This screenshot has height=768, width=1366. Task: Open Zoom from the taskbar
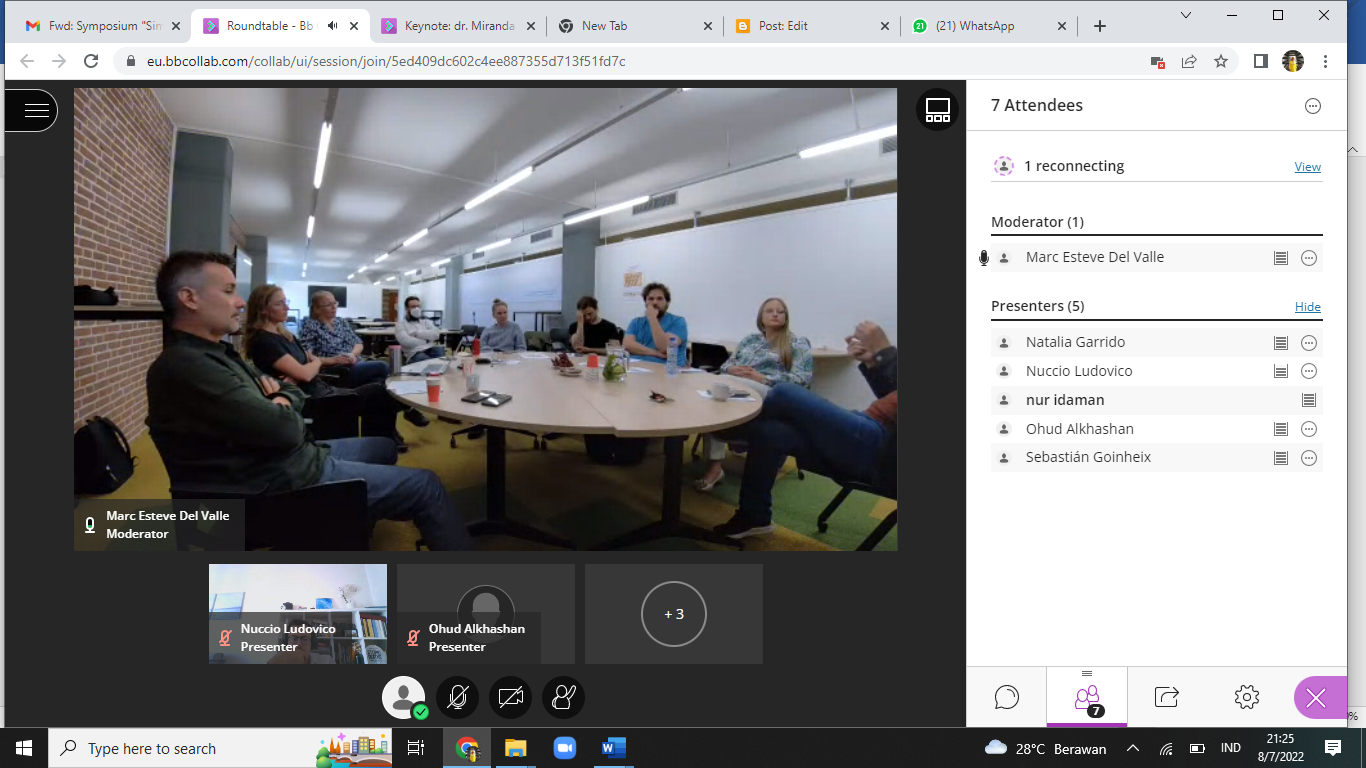pos(564,748)
